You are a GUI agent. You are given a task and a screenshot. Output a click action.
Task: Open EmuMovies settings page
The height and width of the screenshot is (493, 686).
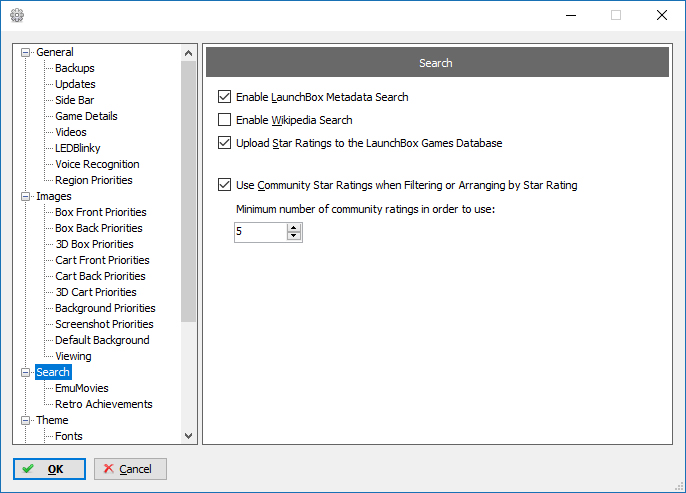click(82, 388)
